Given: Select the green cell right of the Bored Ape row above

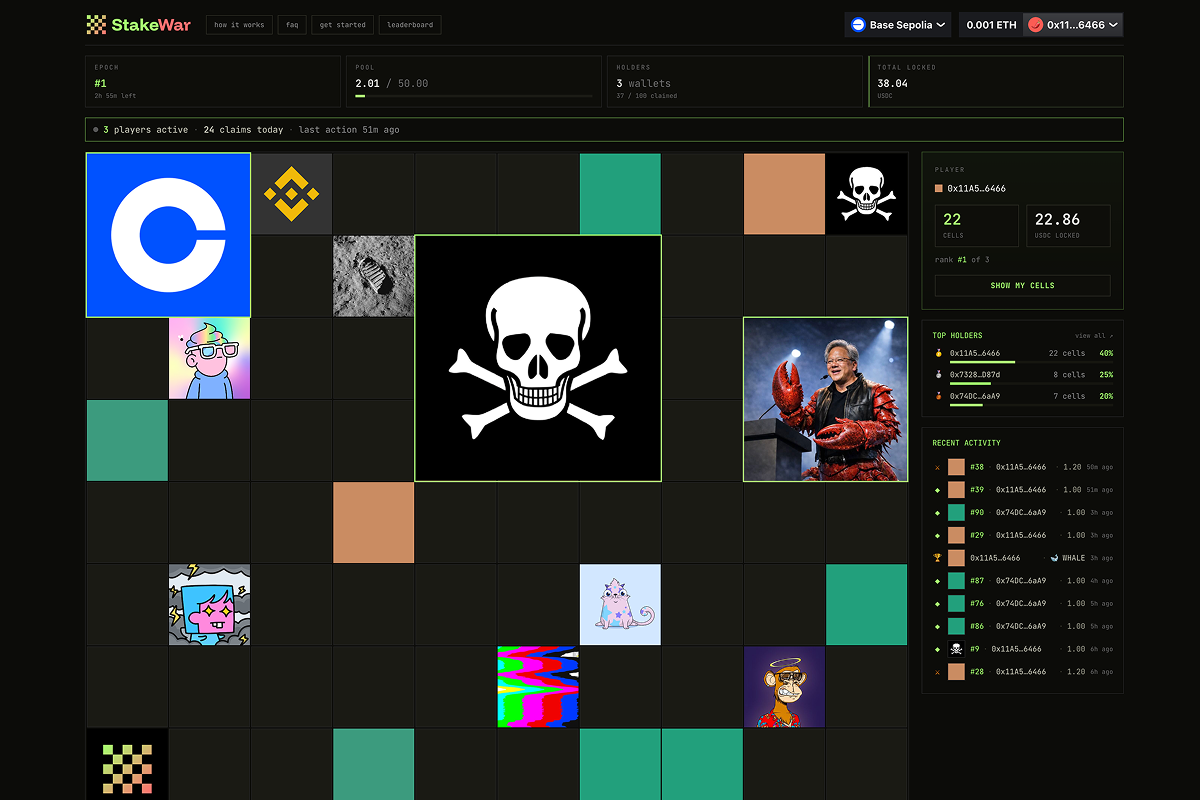Looking at the screenshot, I should click(867, 604).
